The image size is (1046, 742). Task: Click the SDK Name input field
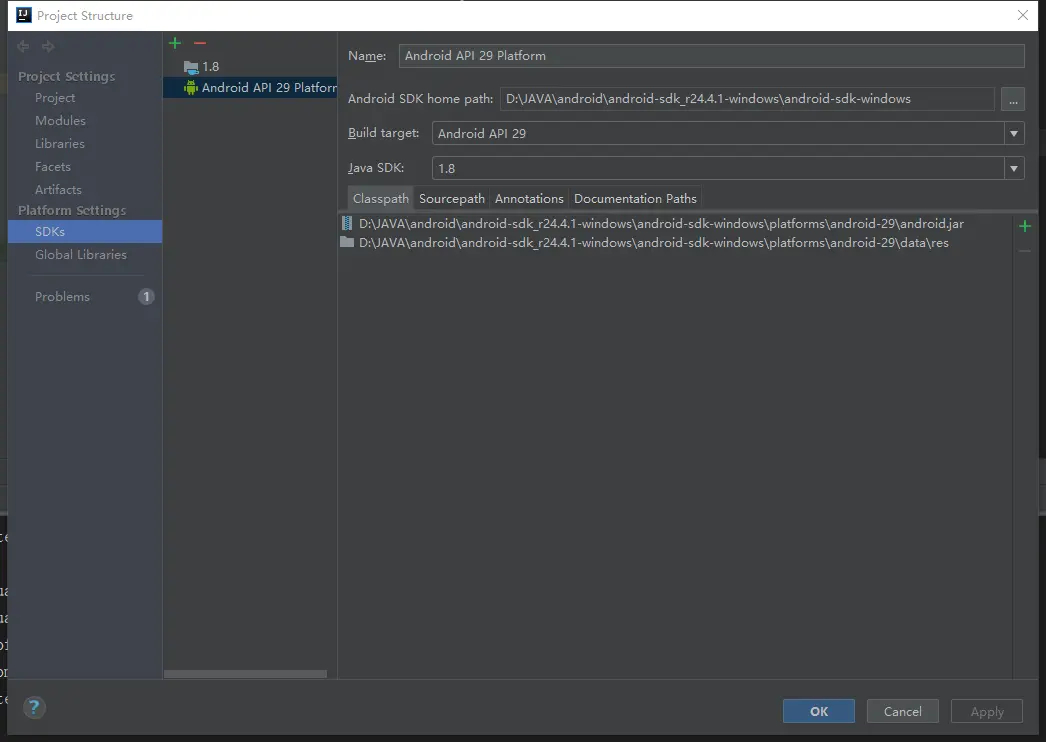pos(711,55)
